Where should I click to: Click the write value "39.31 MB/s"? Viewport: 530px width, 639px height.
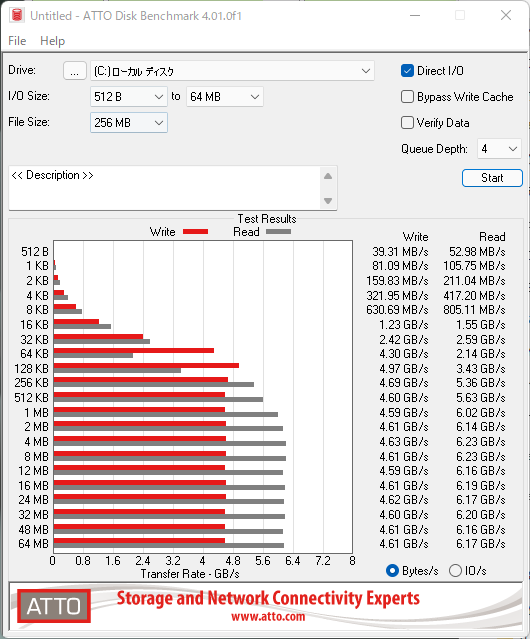(x=400, y=252)
